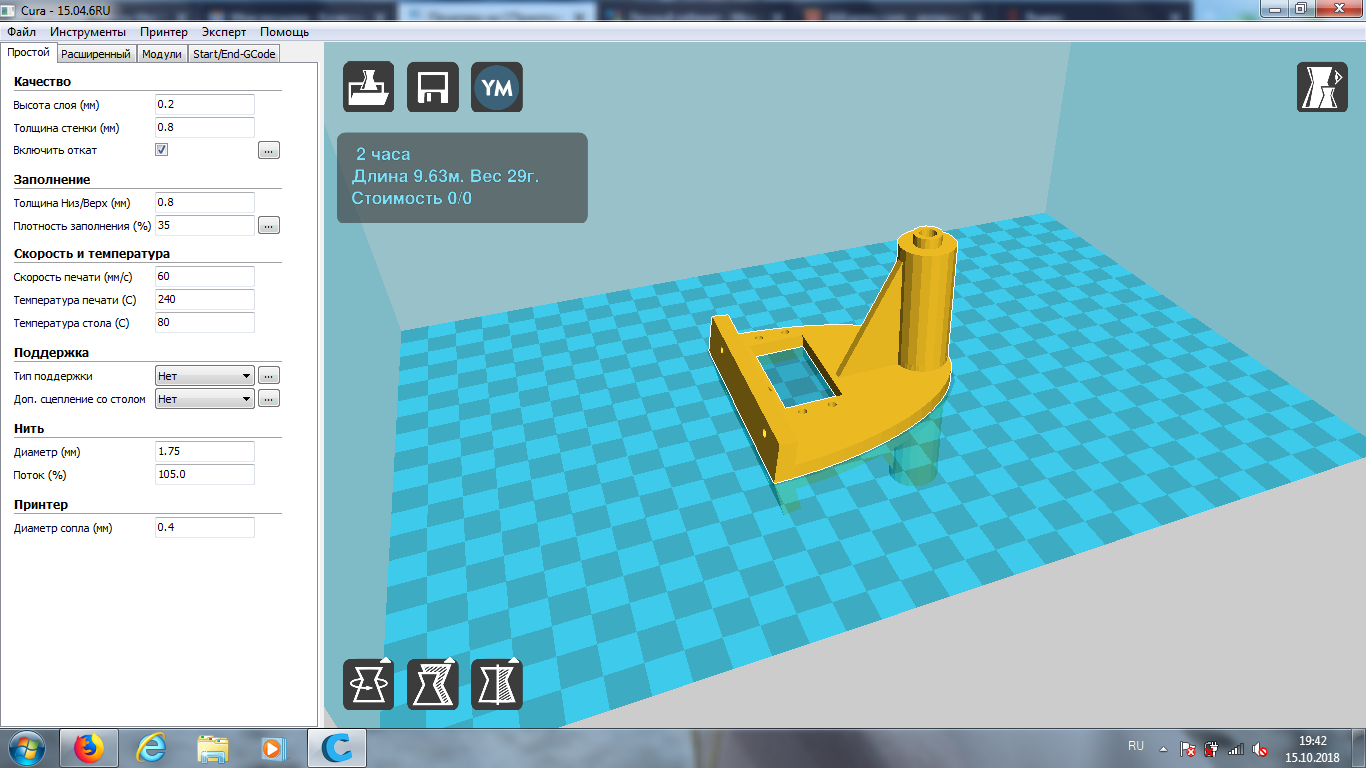The width and height of the screenshot is (1366, 768).
Task: Click the Save toolpath floppy icon
Action: click(x=432, y=87)
